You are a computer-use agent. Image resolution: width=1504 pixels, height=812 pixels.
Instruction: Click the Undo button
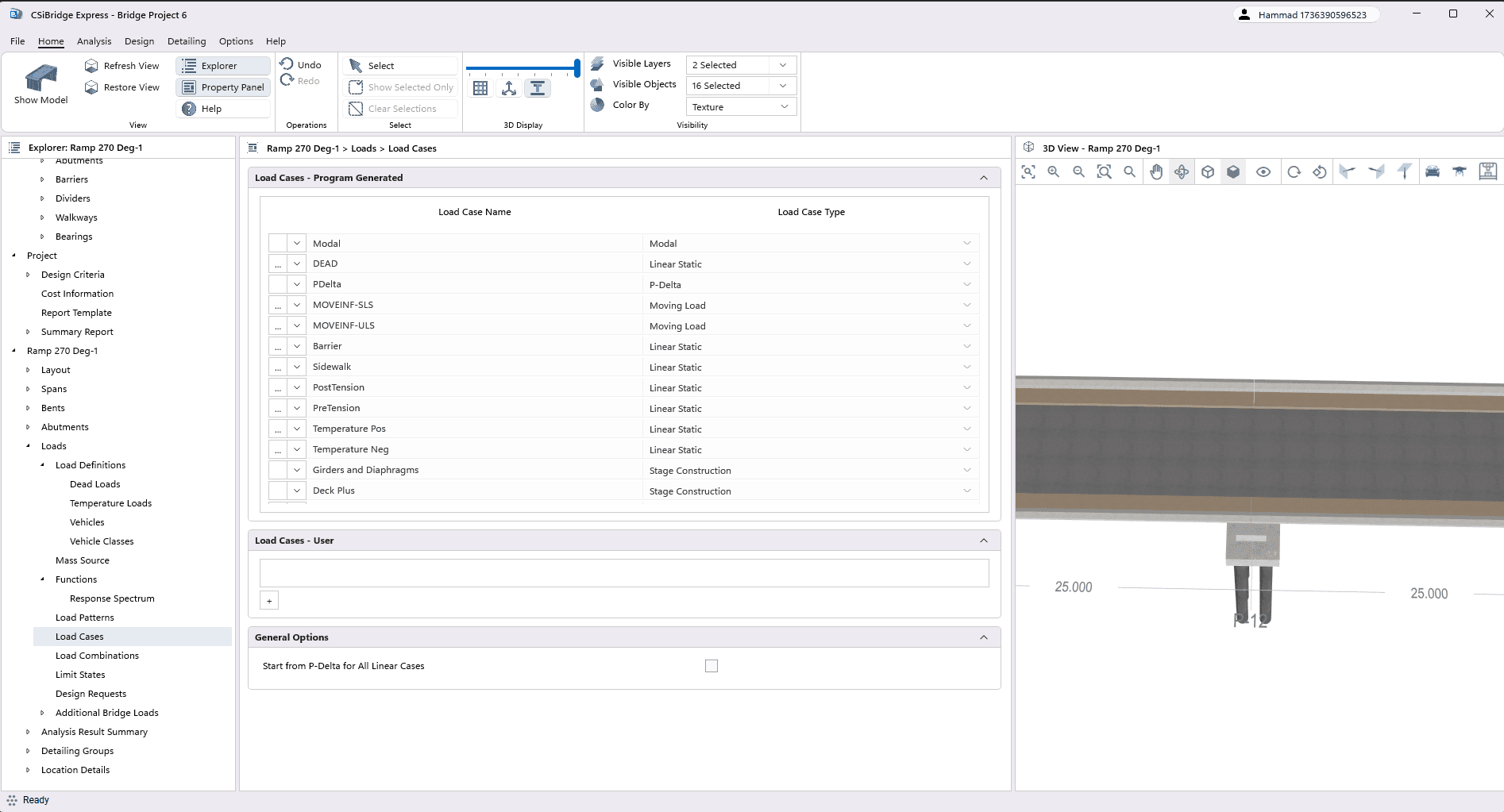[301, 65]
